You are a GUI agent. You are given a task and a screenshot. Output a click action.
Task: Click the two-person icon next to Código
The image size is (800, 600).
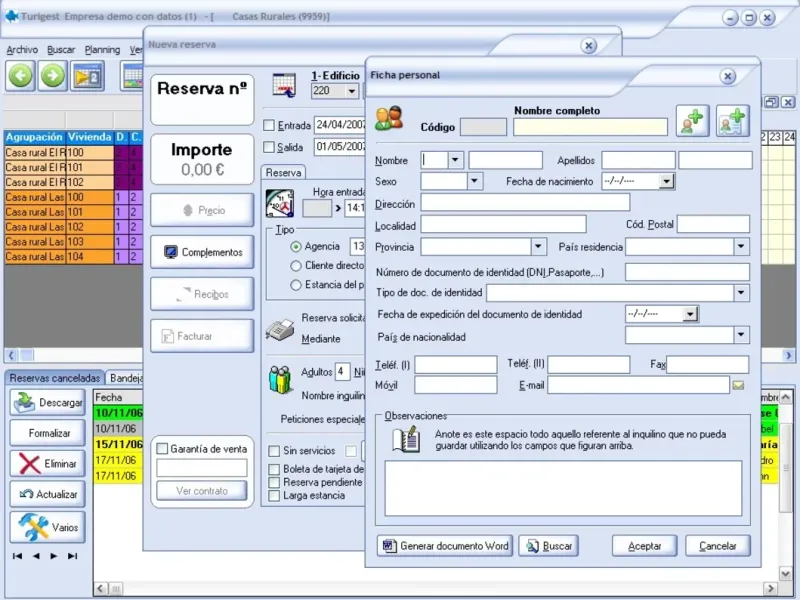[x=389, y=118]
